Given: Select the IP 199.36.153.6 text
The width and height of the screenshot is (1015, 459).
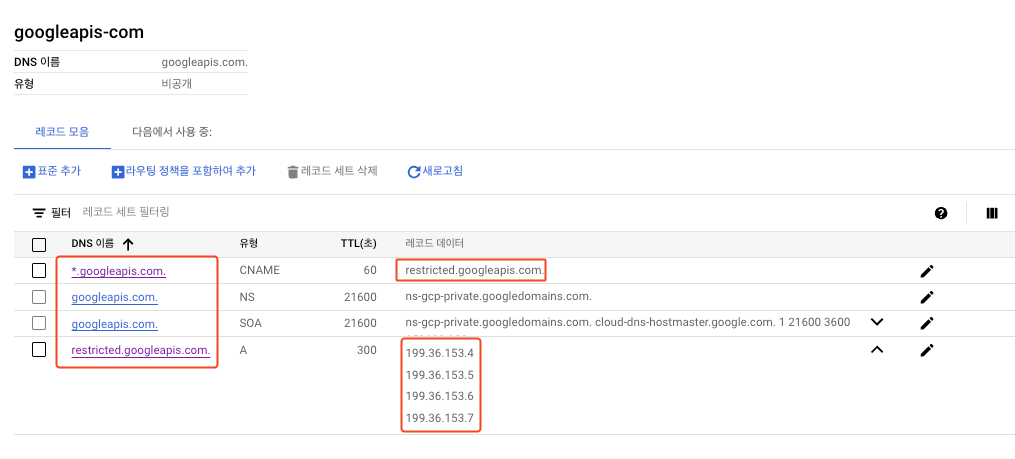Looking at the screenshot, I should 440,396.
